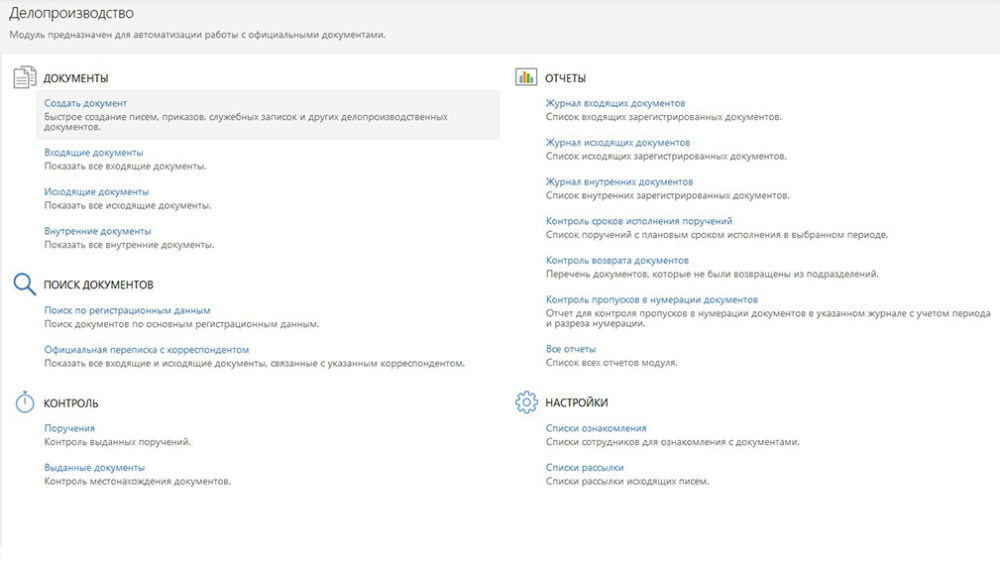Screen dimensions: 1000x562
Task: Open Журнал исходящих документов report
Action: [x=617, y=142]
